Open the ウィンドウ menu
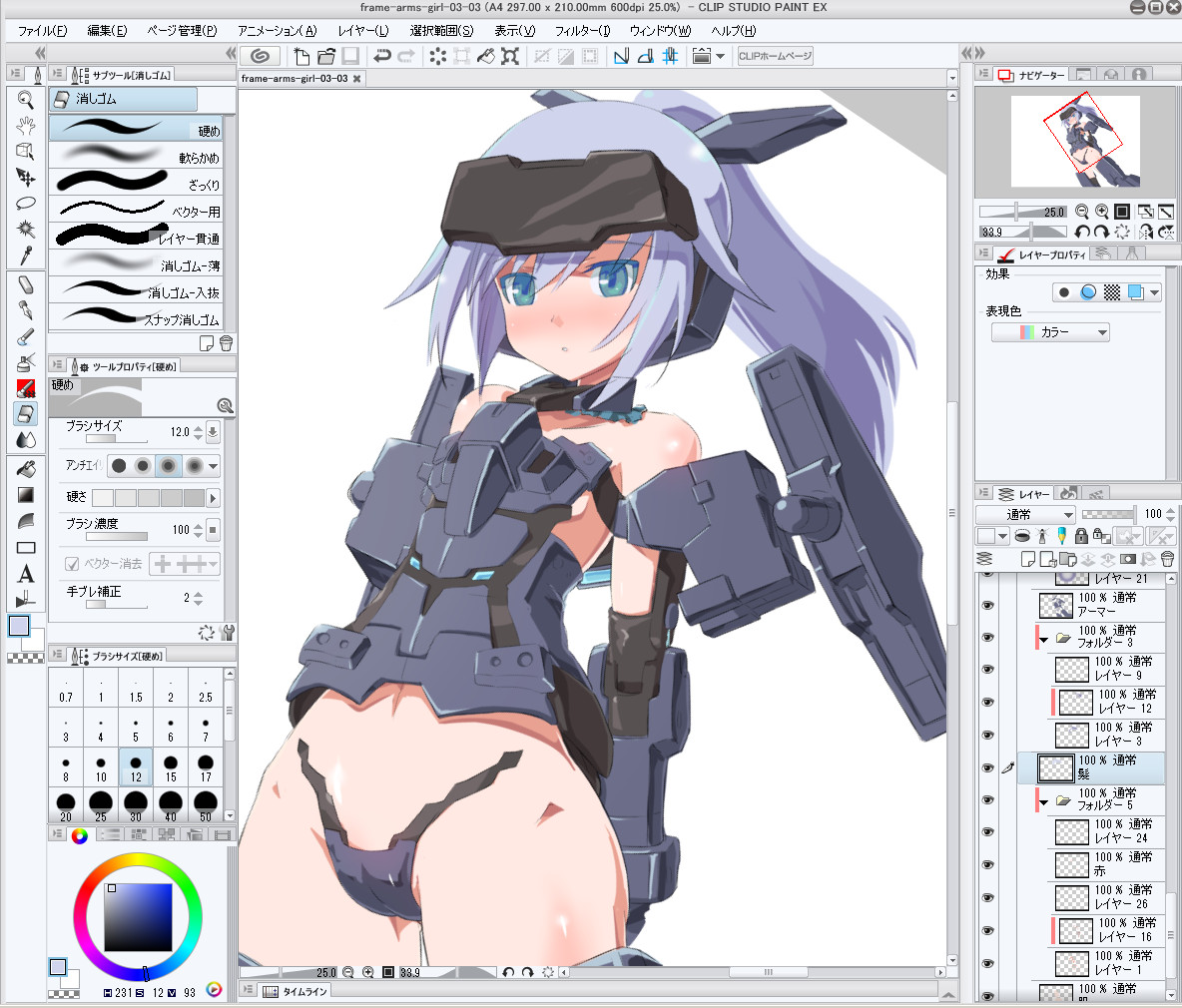 point(660,31)
